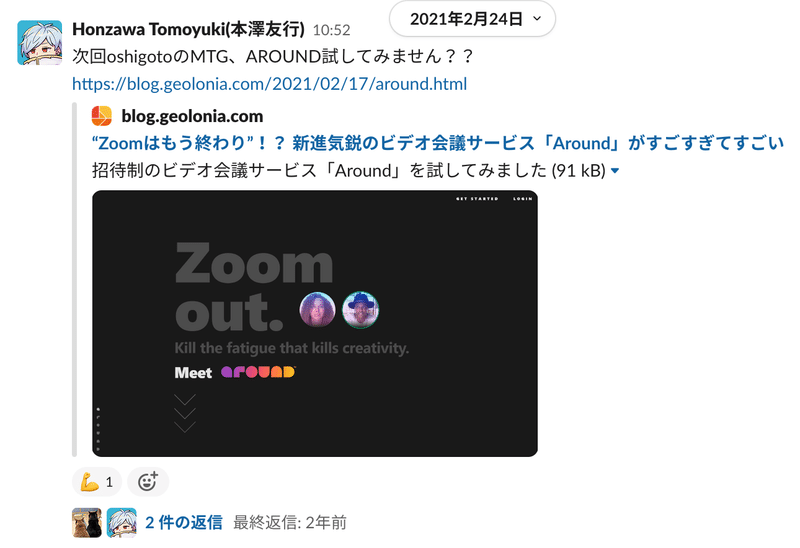The height and width of the screenshot is (548, 800).
Task: Click the colorful Around logo in preview
Action: pyautogui.click(x=258, y=372)
